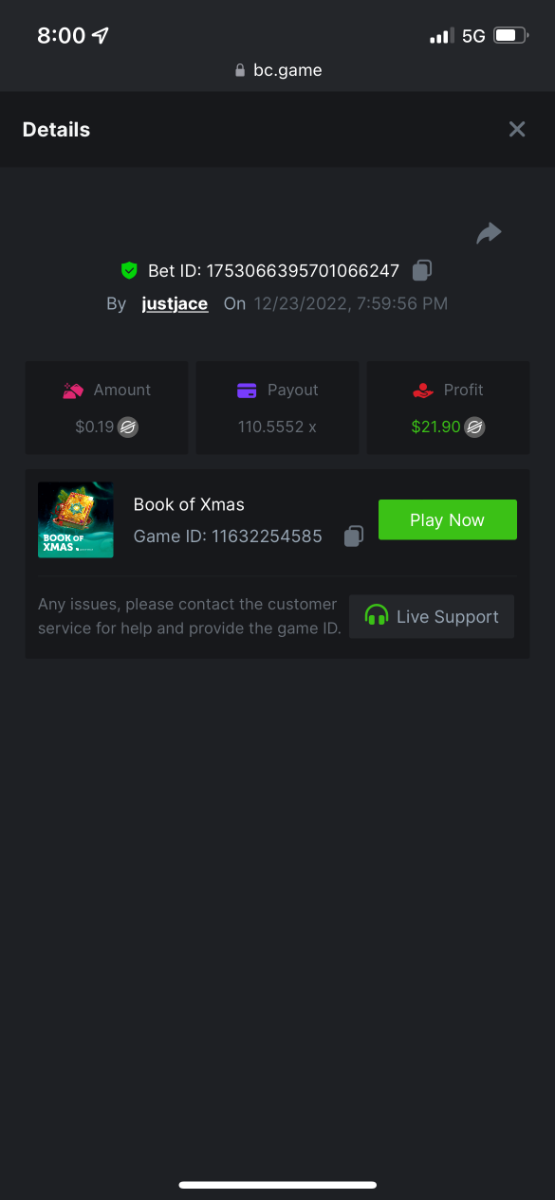
Task: Tap the Amount coin currency icon
Action: click(x=128, y=427)
